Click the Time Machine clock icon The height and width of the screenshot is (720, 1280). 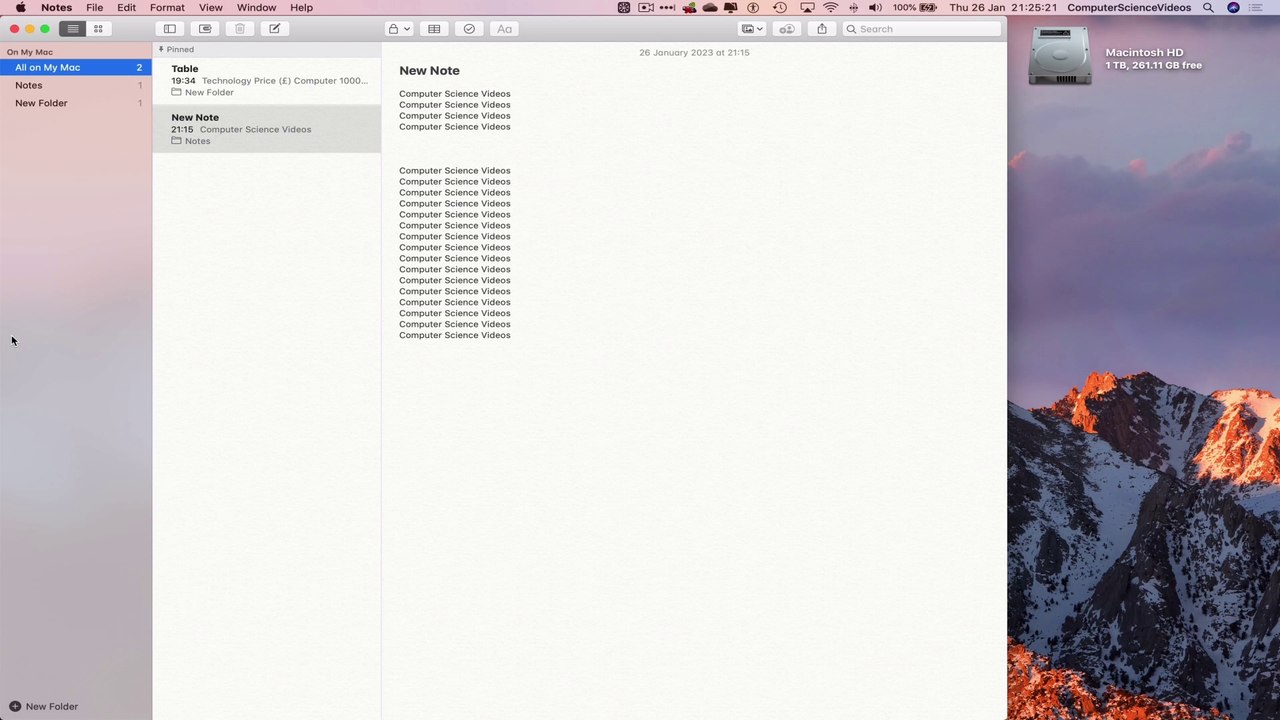point(780,7)
